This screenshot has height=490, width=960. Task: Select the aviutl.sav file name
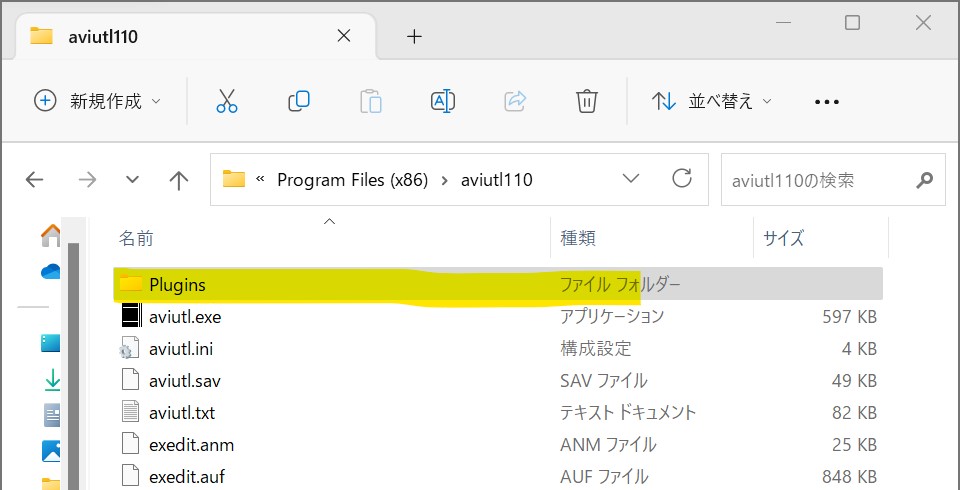[x=185, y=380]
